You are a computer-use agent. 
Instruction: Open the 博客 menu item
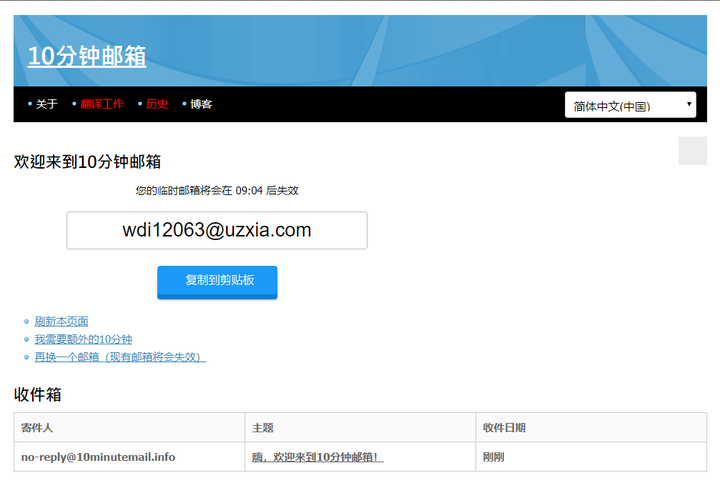coord(201,104)
